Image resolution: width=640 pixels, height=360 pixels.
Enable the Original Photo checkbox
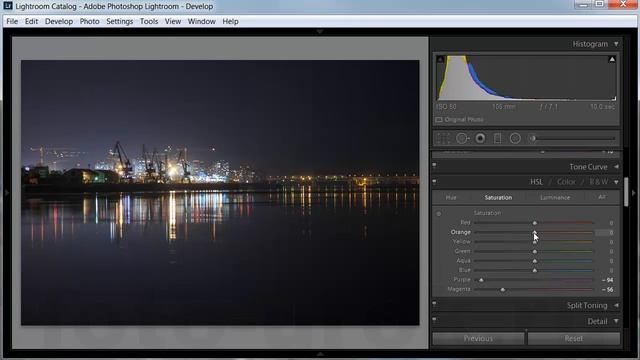(x=439, y=120)
